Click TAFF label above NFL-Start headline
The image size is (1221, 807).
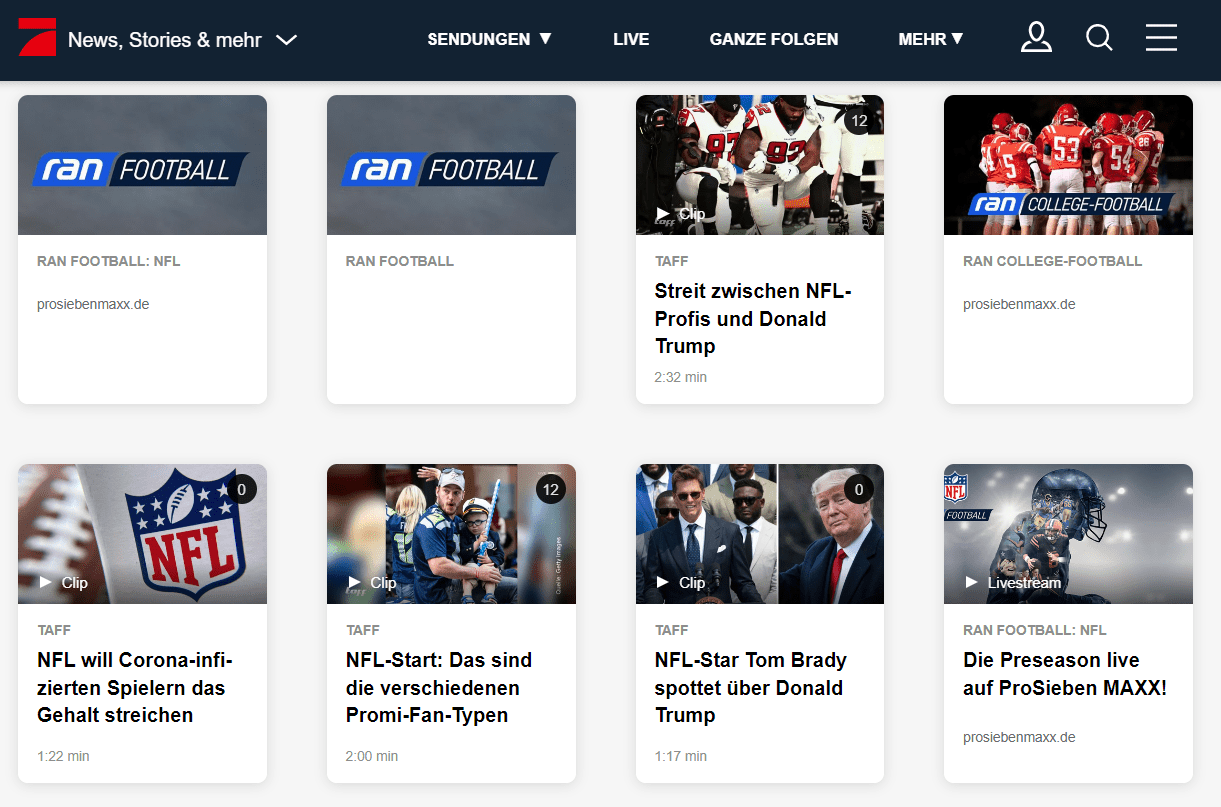click(363, 630)
